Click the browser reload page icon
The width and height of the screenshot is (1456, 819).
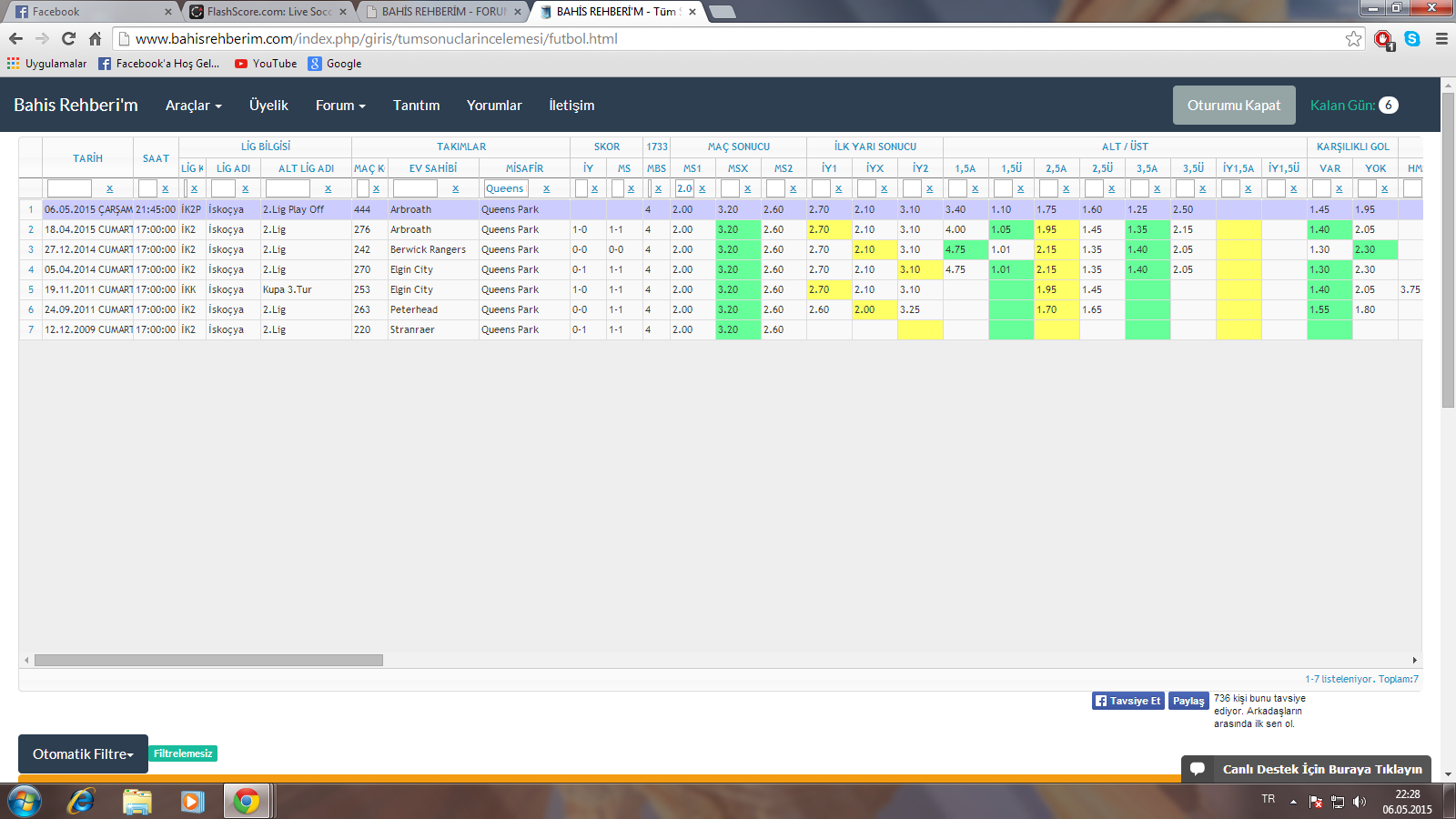coord(68,39)
